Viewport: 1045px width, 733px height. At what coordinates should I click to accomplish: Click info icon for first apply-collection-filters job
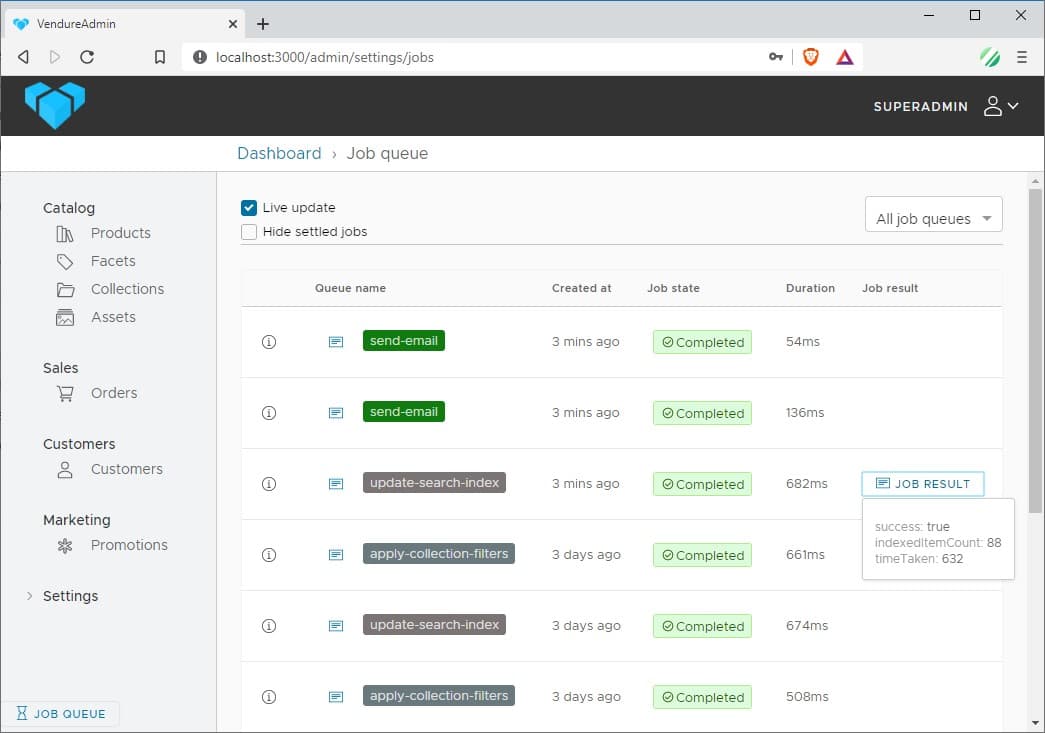pyautogui.click(x=268, y=555)
